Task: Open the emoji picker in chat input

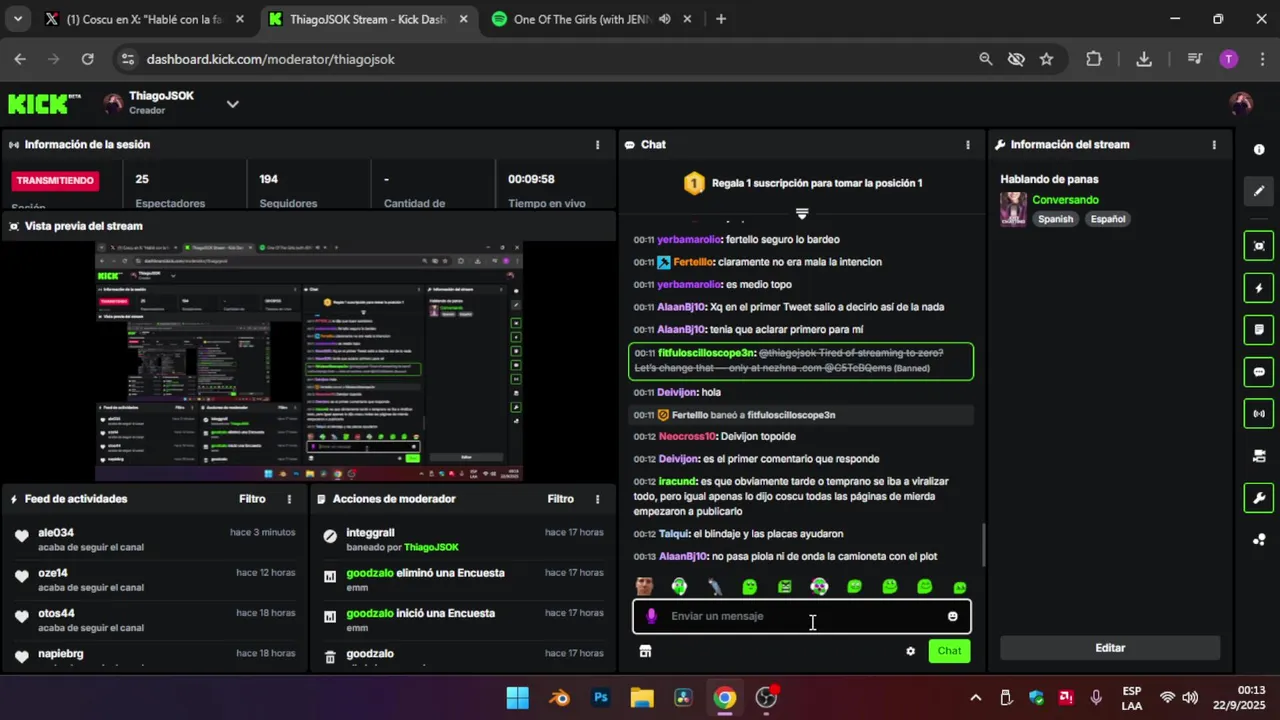Action: pos(952,616)
